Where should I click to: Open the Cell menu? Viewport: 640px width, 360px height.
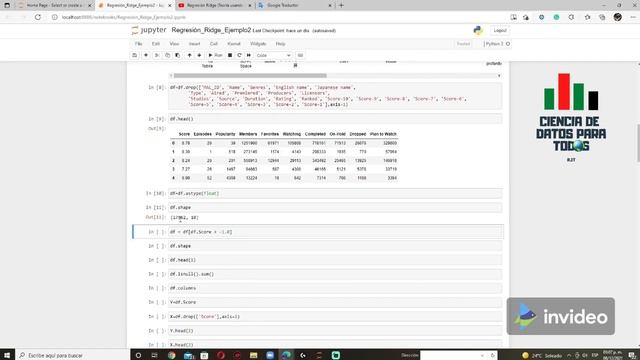(x=213, y=44)
